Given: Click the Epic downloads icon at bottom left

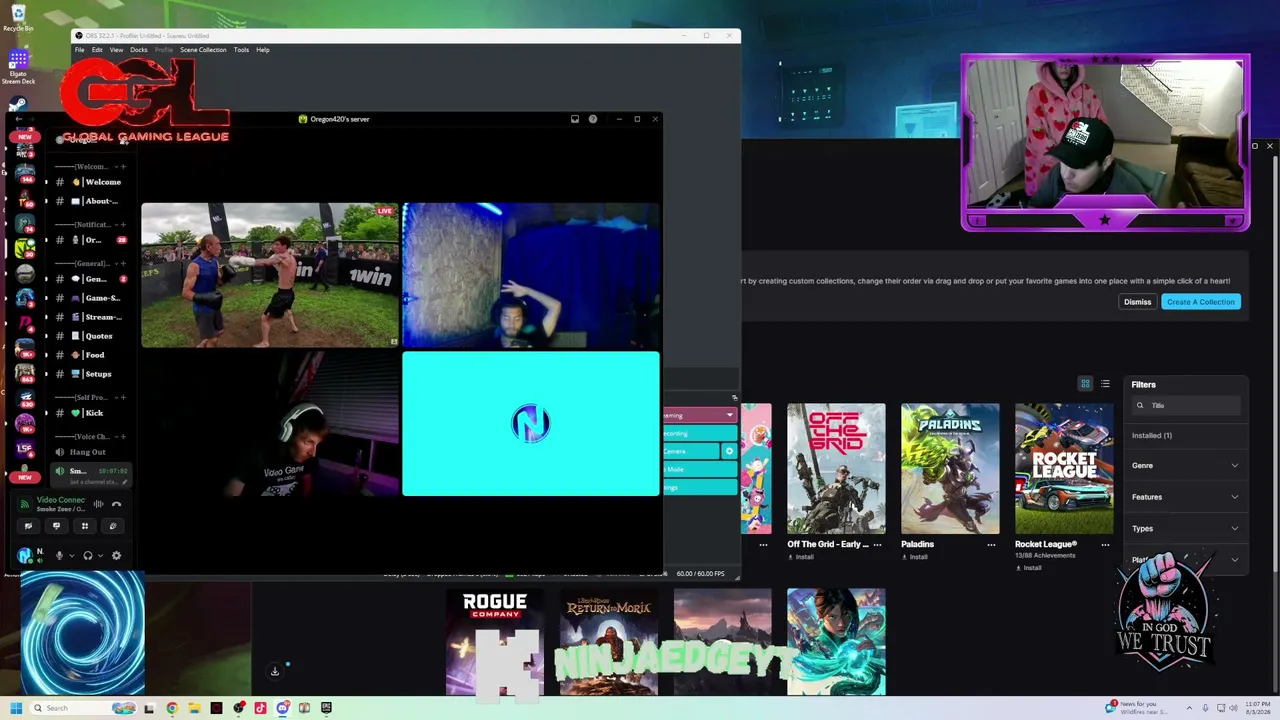Looking at the screenshot, I should (x=275, y=672).
